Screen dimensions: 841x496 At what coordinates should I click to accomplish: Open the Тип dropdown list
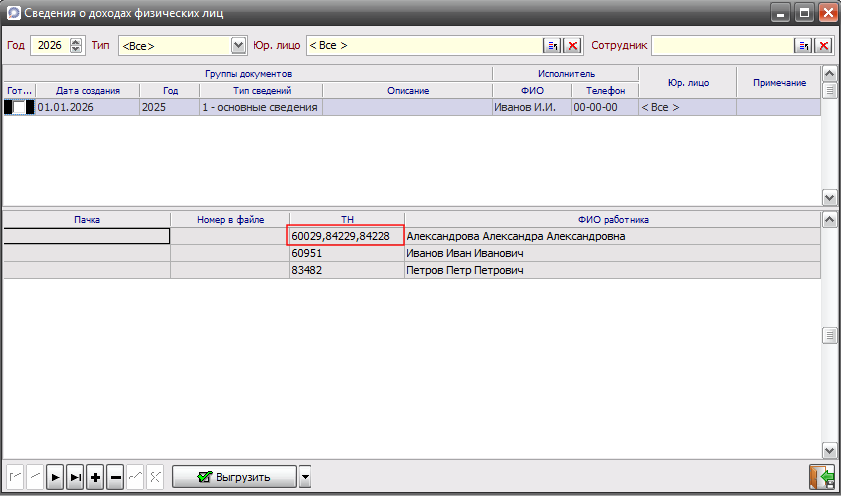click(x=238, y=46)
